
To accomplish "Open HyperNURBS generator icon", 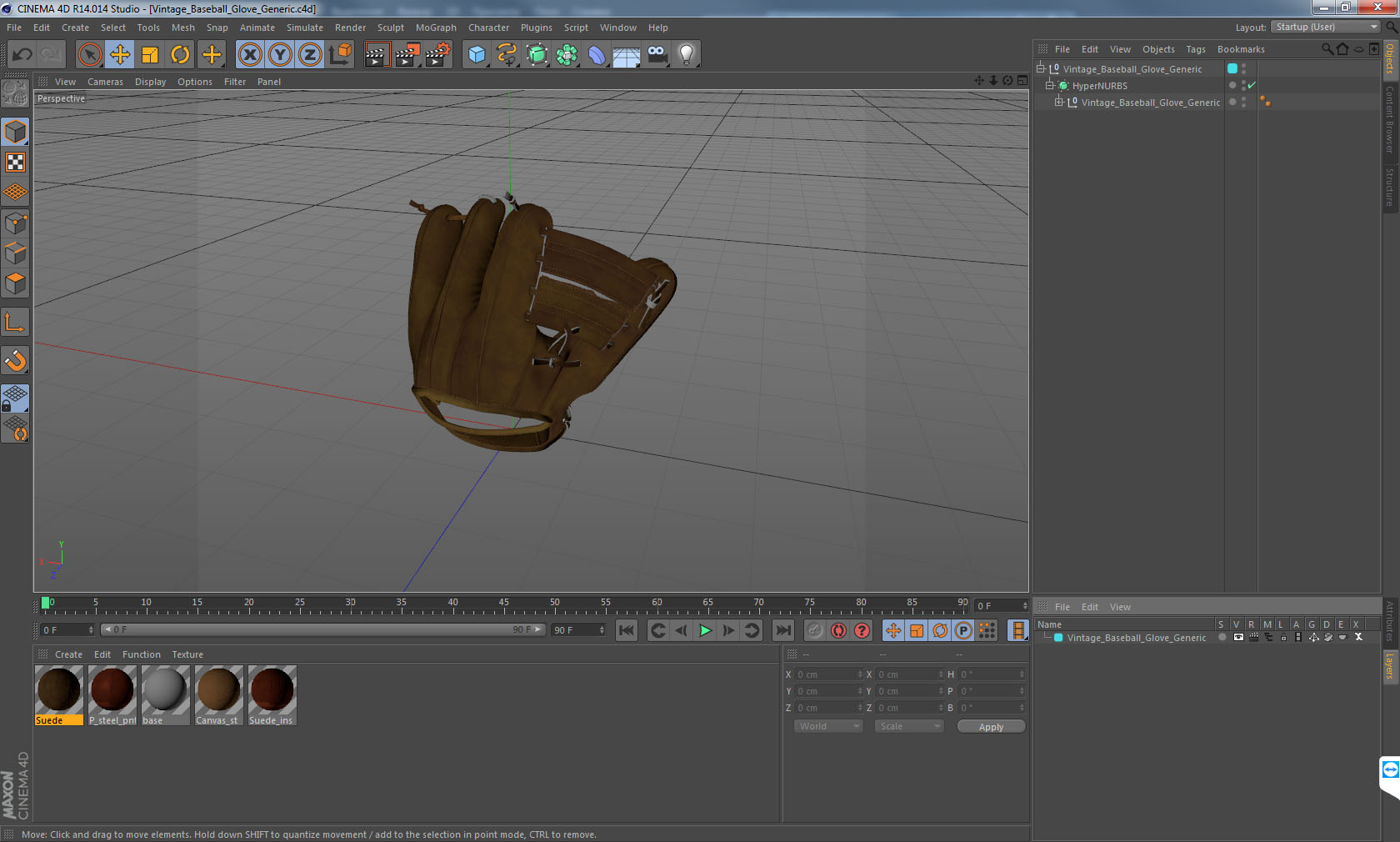I will 537,55.
